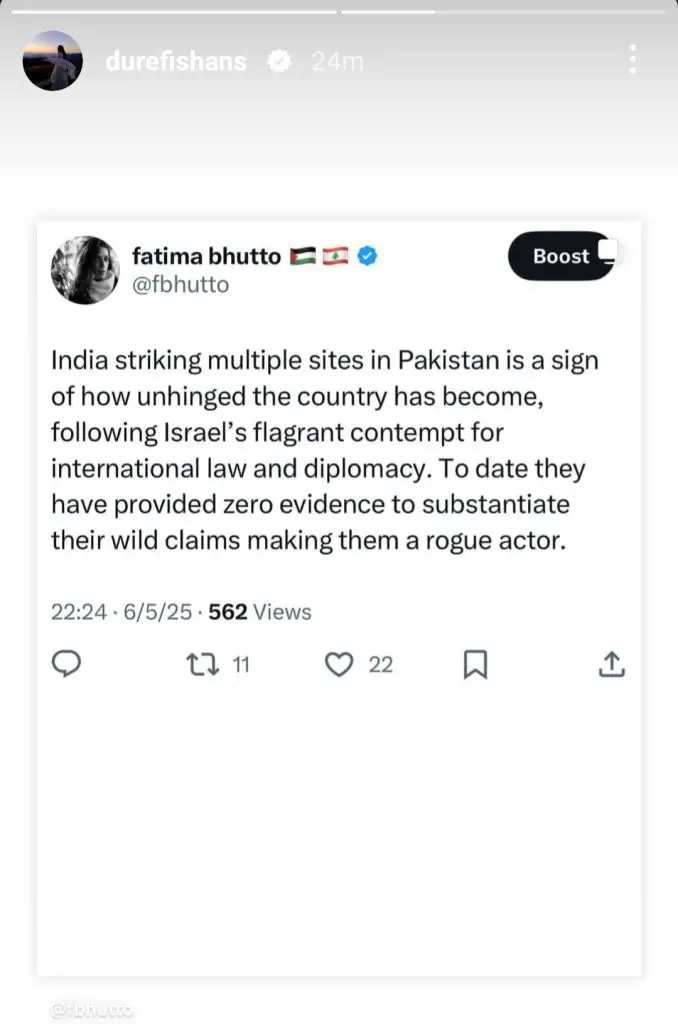This screenshot has width=678, height=1024.
Task: Click the share upload icon
Action: click(x=612, y=664)
